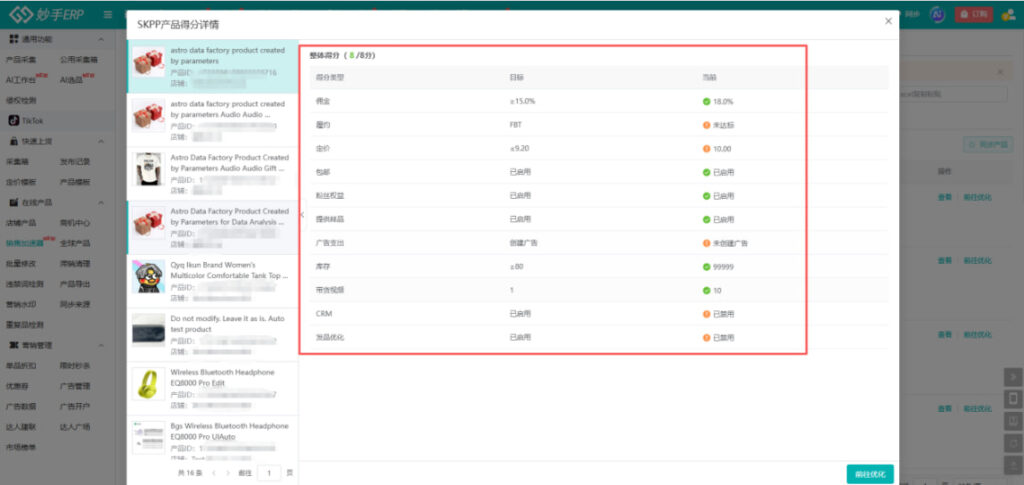Click the page number input in product list

(269, 473)
